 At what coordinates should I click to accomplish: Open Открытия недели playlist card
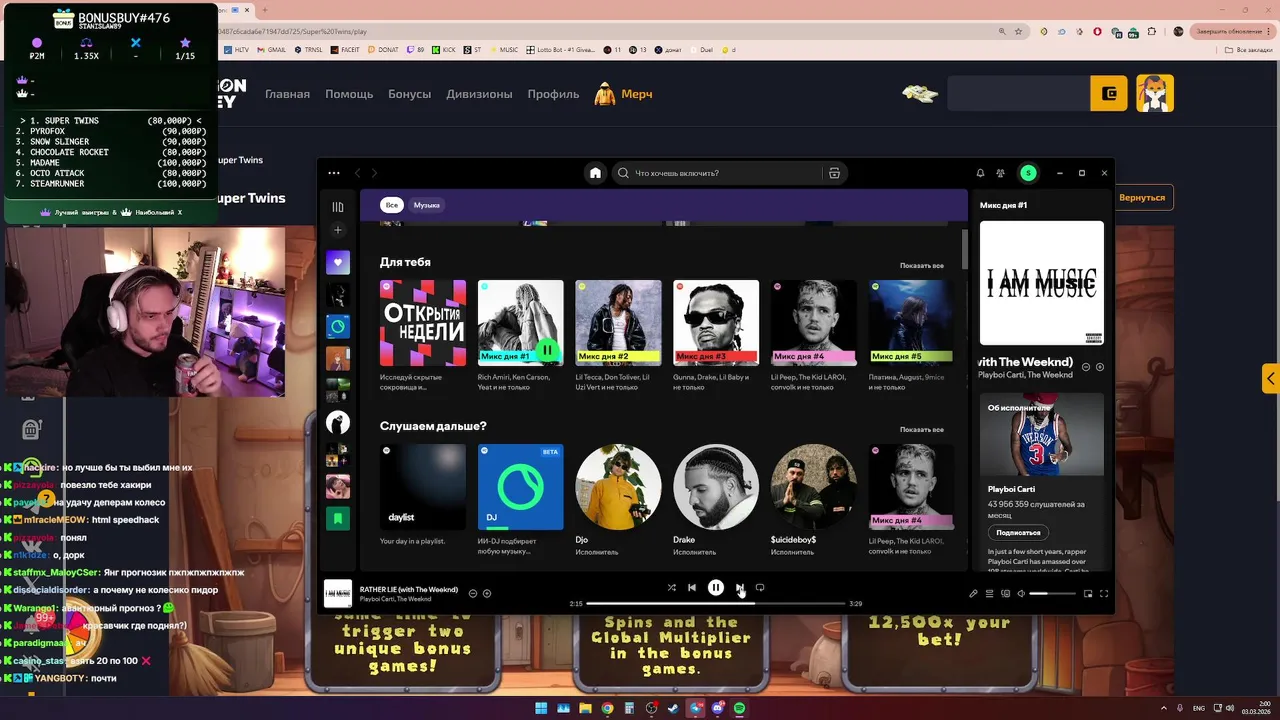click(422, 335)
